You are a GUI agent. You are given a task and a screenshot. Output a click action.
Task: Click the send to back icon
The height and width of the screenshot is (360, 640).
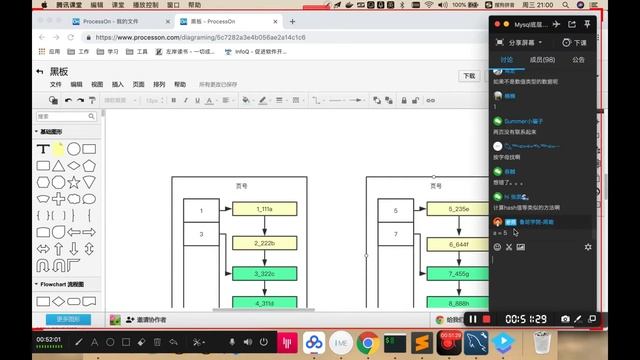389,100
